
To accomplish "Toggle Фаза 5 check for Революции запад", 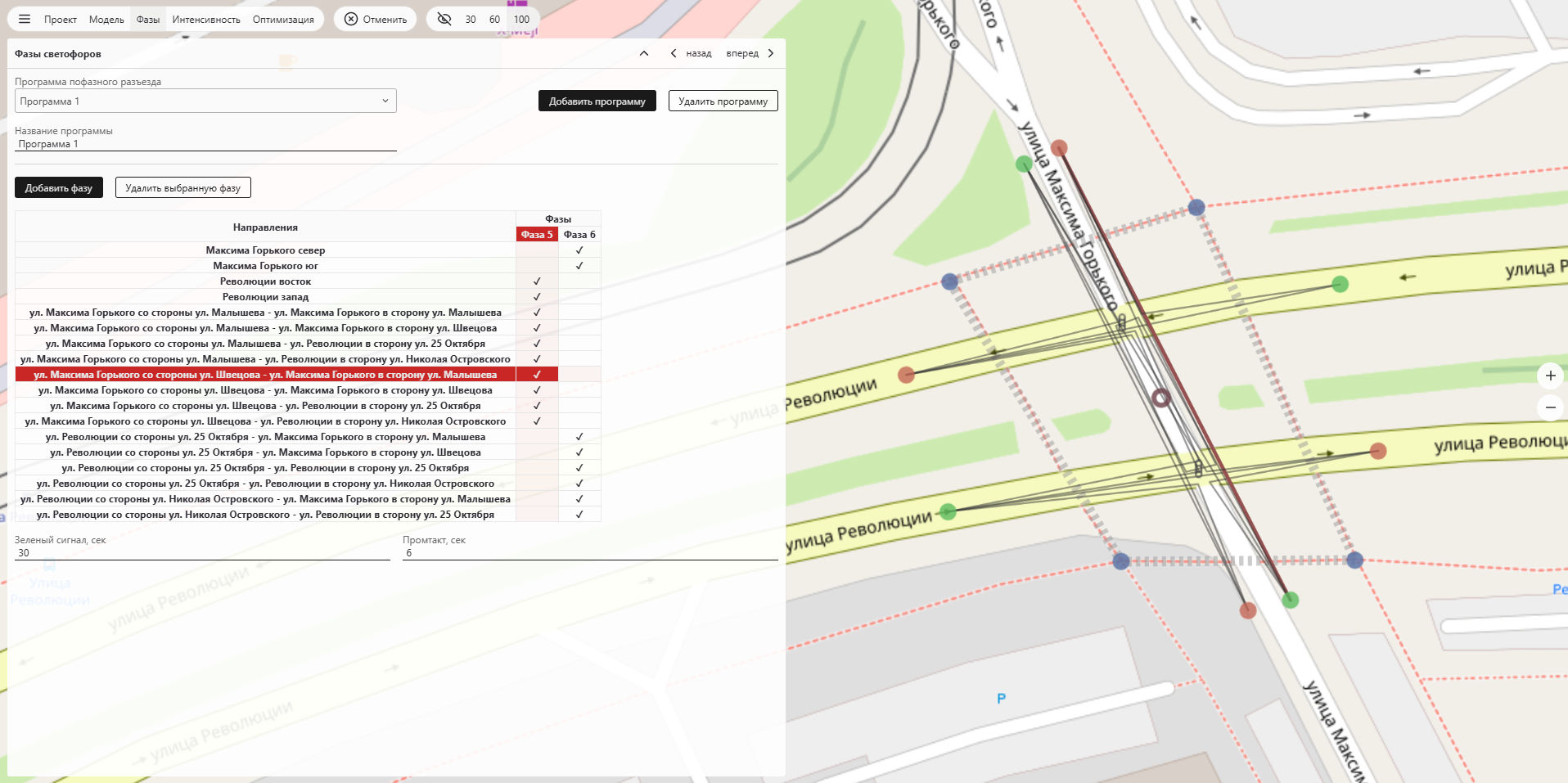I will coord(537,297).
